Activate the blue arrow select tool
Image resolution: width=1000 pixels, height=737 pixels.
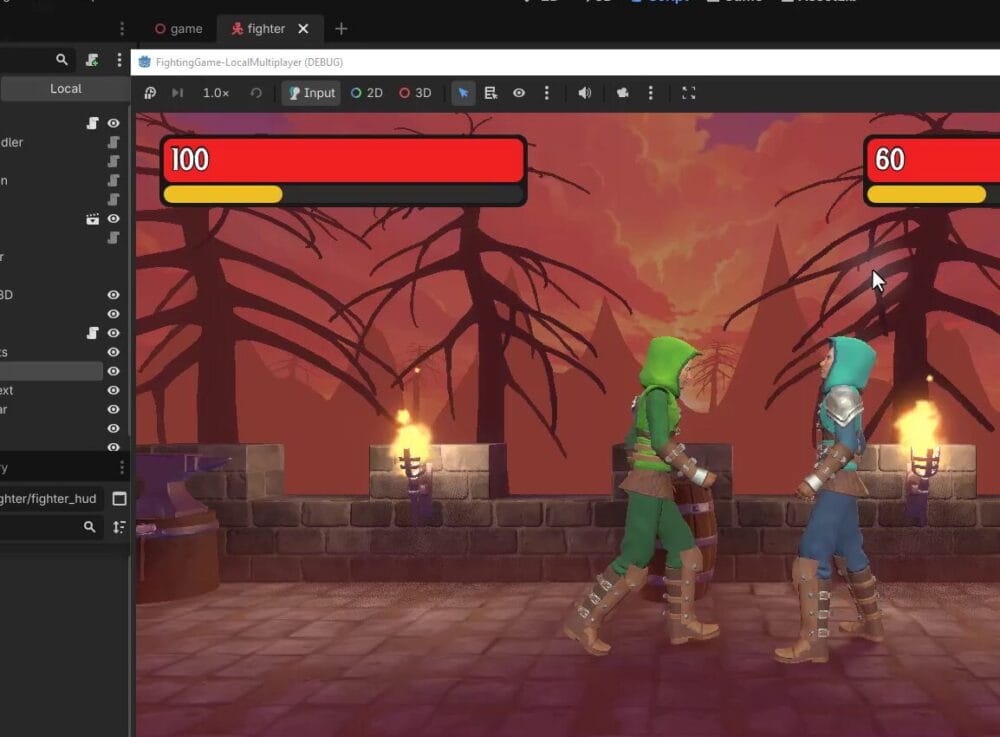[464, 93]
